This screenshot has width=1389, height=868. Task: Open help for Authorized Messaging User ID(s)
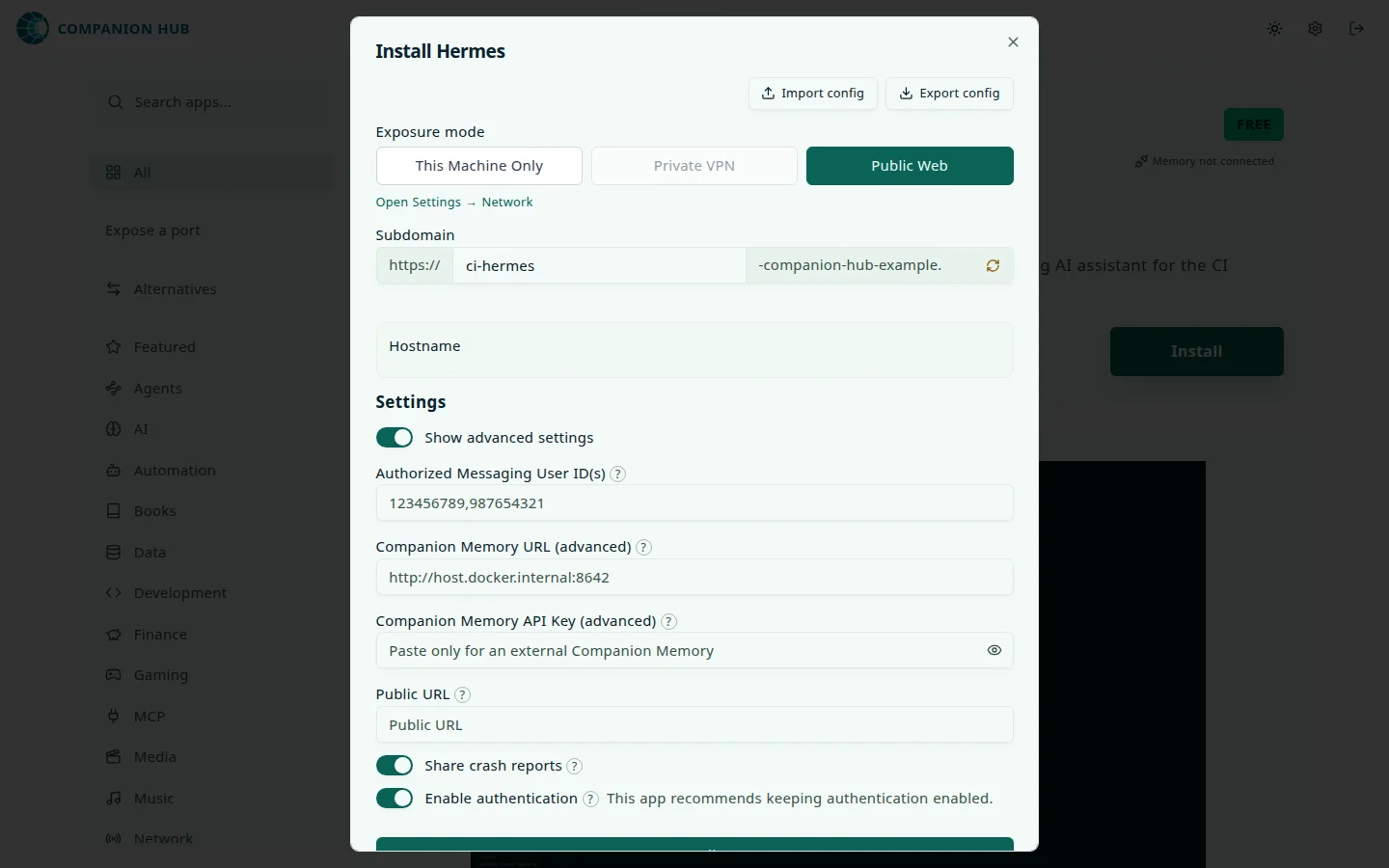click(x=618, y=474)
